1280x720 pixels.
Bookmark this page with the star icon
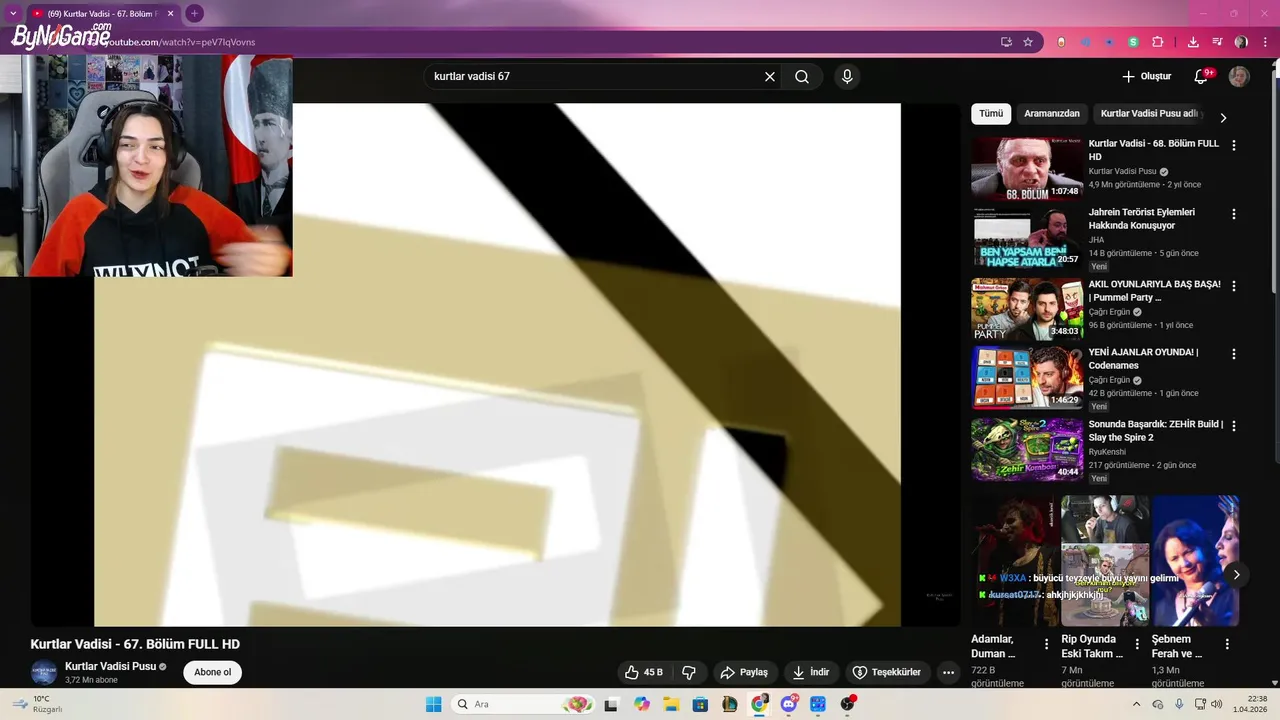point(1028,42)
